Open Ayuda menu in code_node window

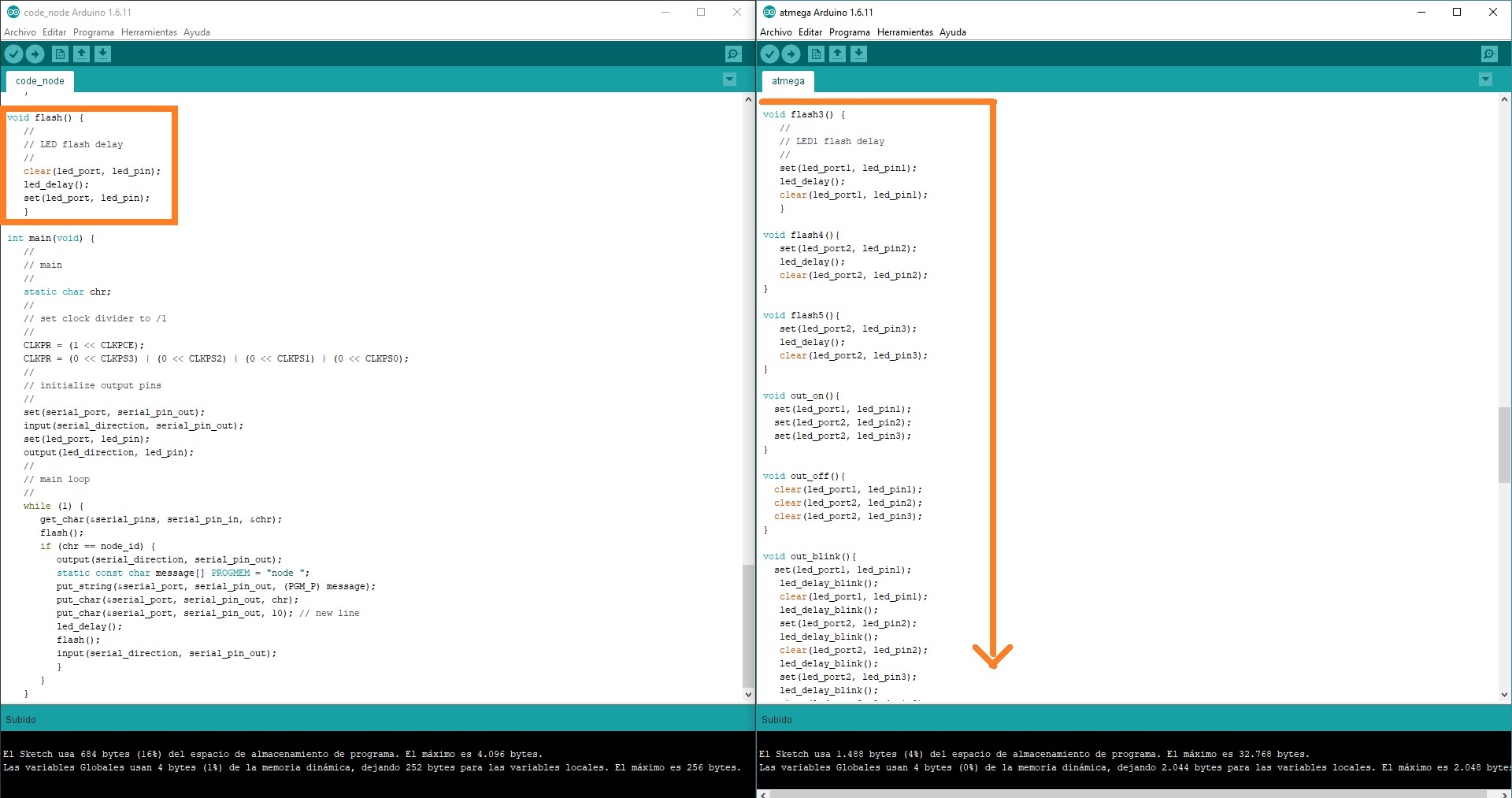click(197, 32)
